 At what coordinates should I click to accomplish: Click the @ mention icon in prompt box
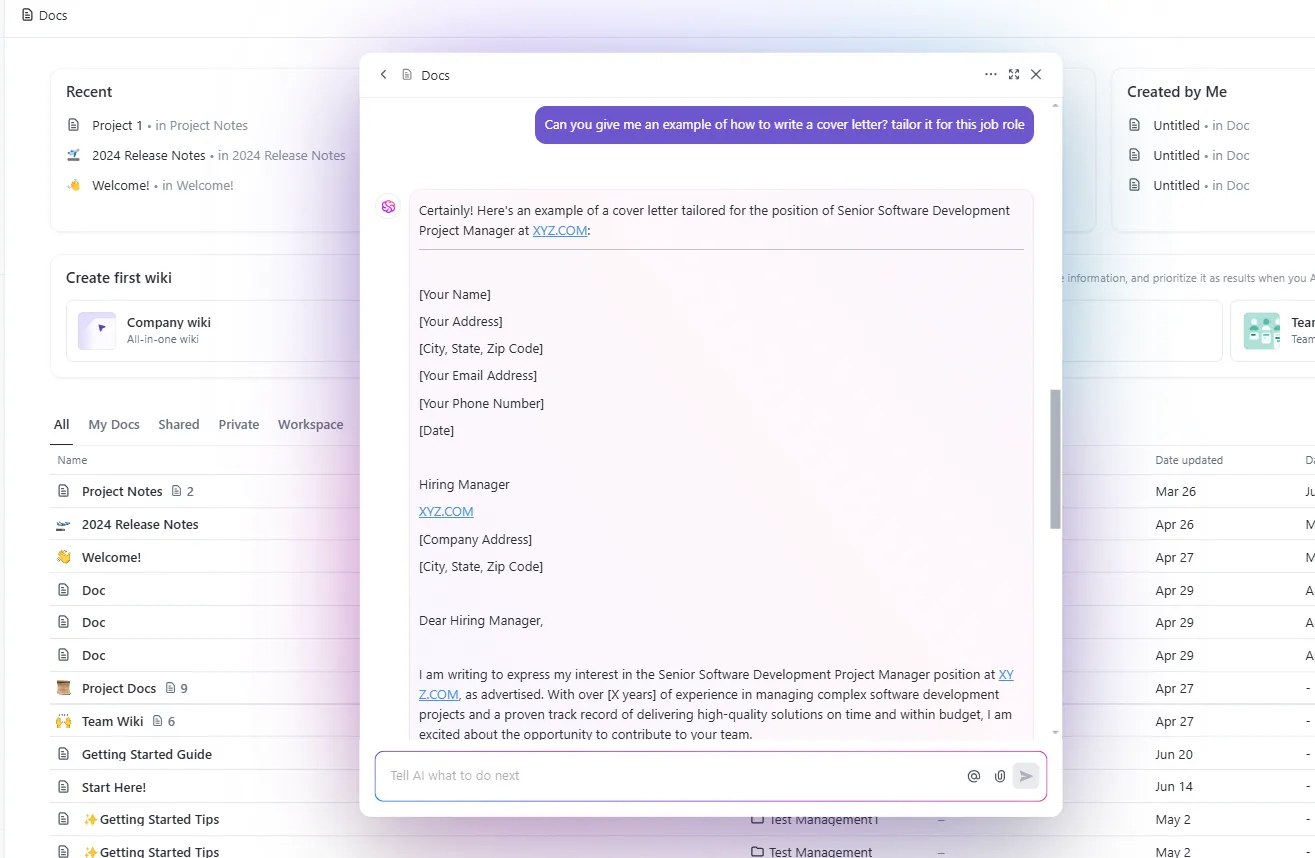[973, 776]
